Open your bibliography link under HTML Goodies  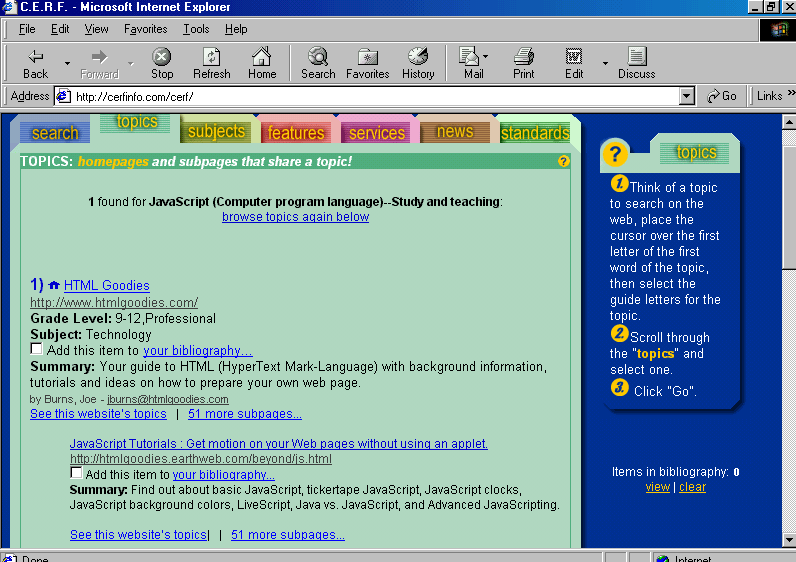pyautogui.click(x=197, y=350)
